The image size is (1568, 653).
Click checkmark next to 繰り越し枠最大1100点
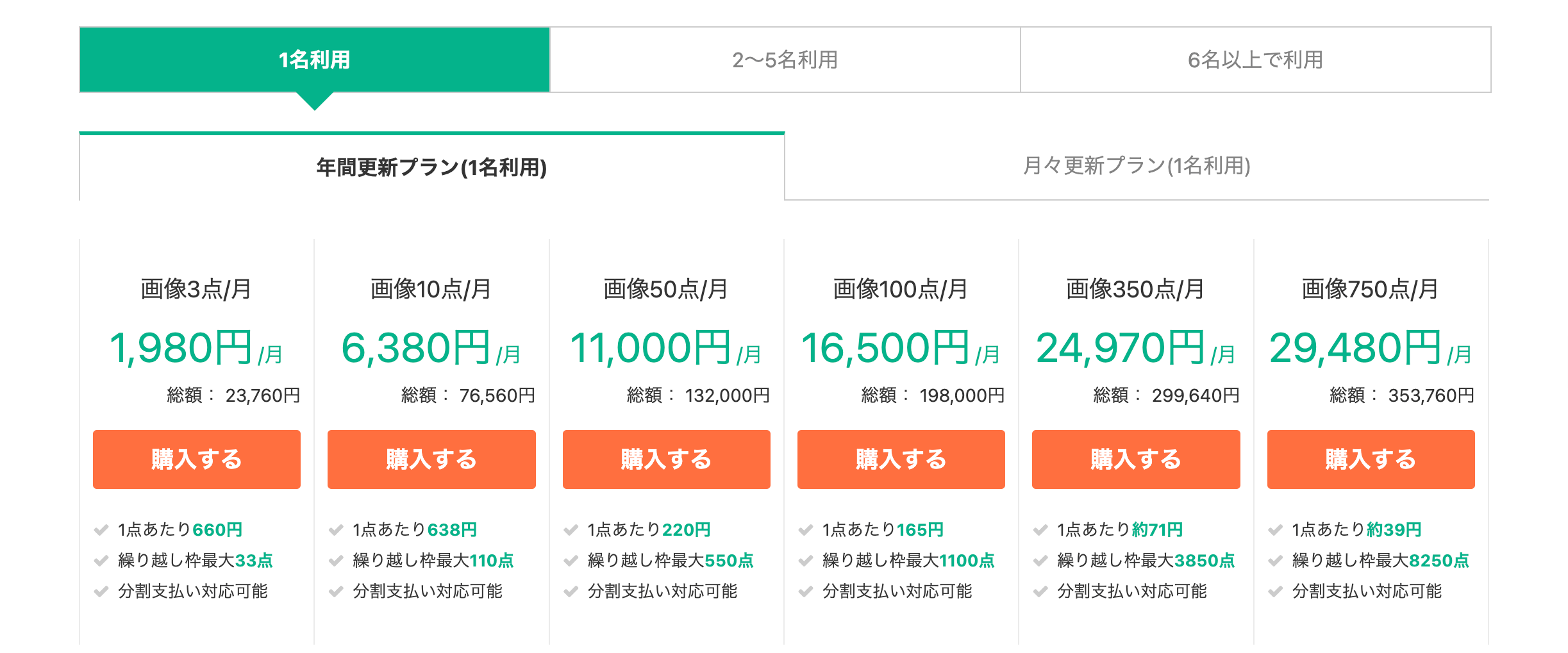coord(806,561)
